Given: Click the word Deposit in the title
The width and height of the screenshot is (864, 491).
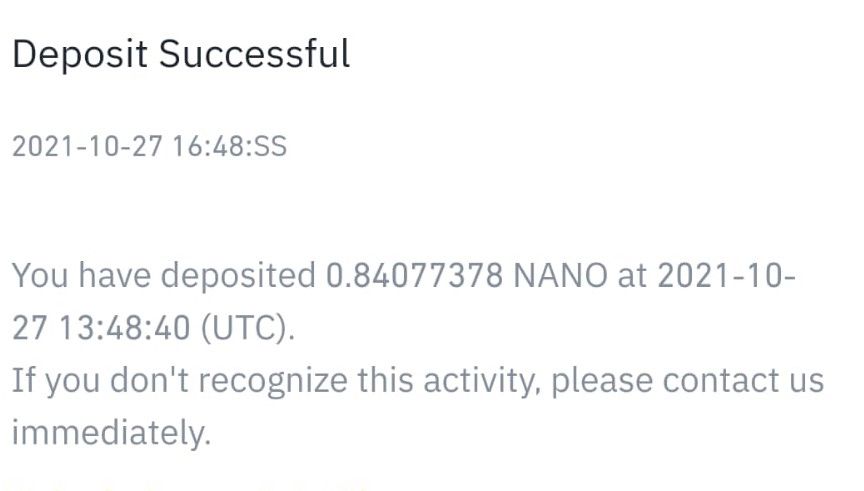Looking at the screenshot, I should point(80,54).
